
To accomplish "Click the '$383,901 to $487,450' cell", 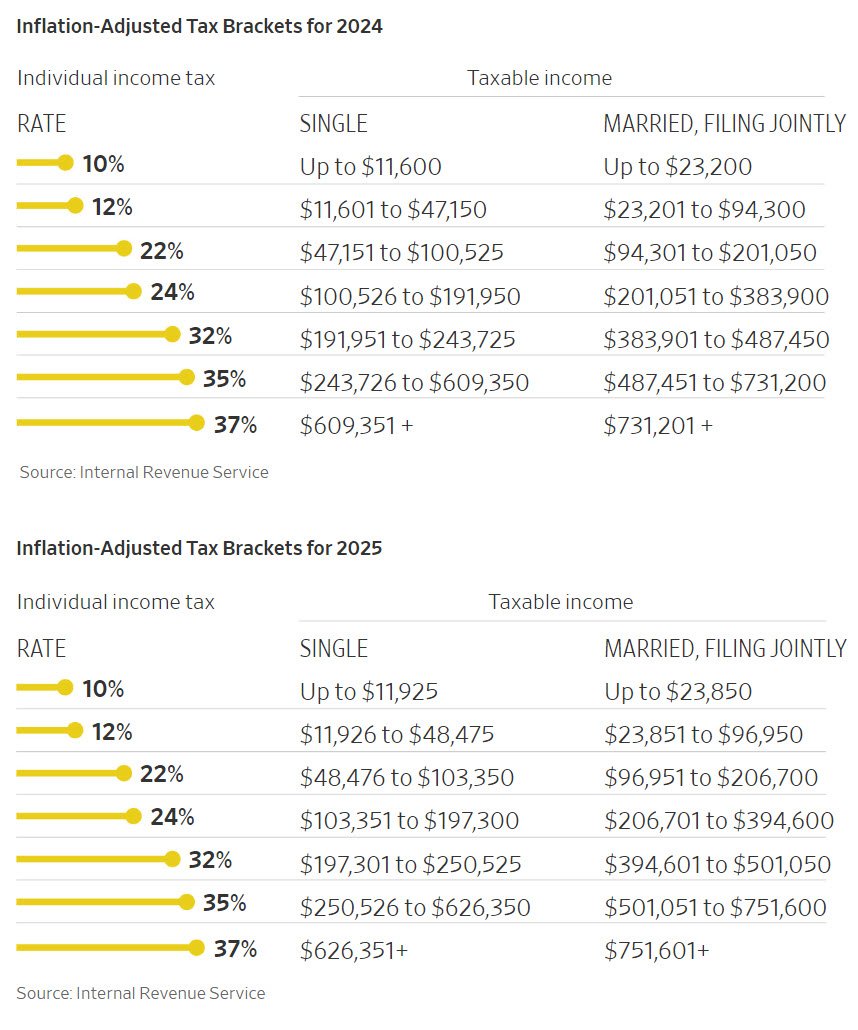I will click(x=716, y=340).
